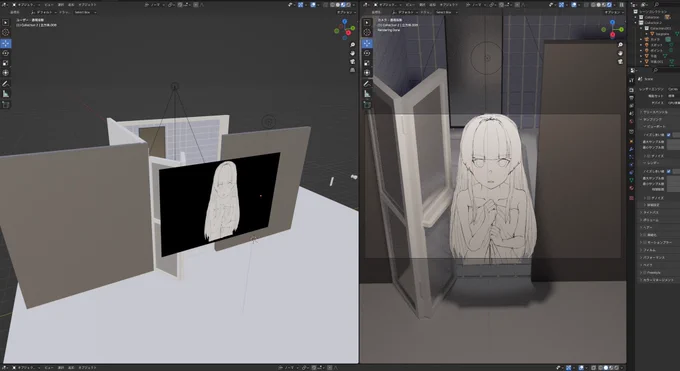Adjust the Viewport max samples field
This screenshot has height=371, width=680.
pos(673,142)
